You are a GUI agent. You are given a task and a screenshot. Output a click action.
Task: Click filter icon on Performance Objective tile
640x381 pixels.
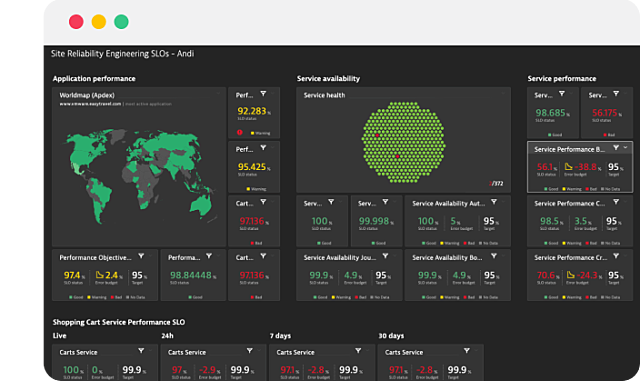(x=141, y=256)
